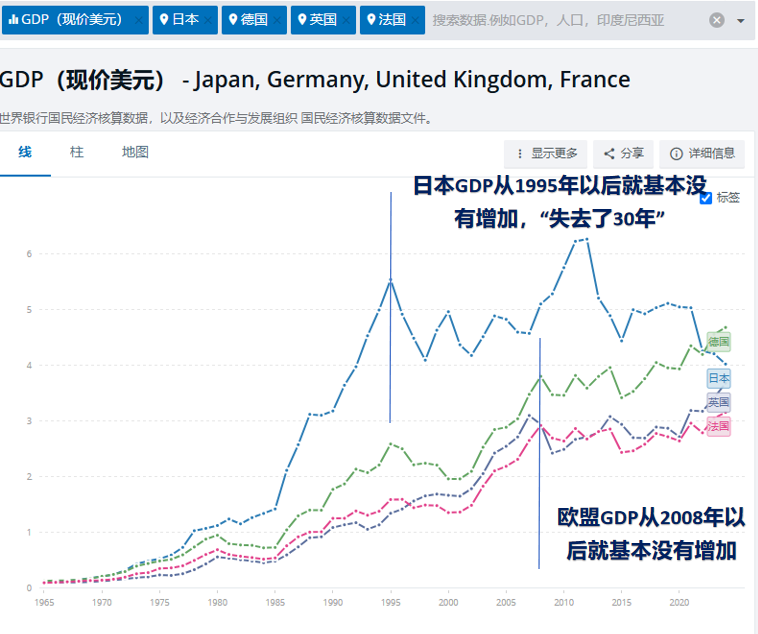Viewport: 758px width, 634px height.
Task: Switch to the 柱 bar chart tab
Action: click(x=77, y=152)
